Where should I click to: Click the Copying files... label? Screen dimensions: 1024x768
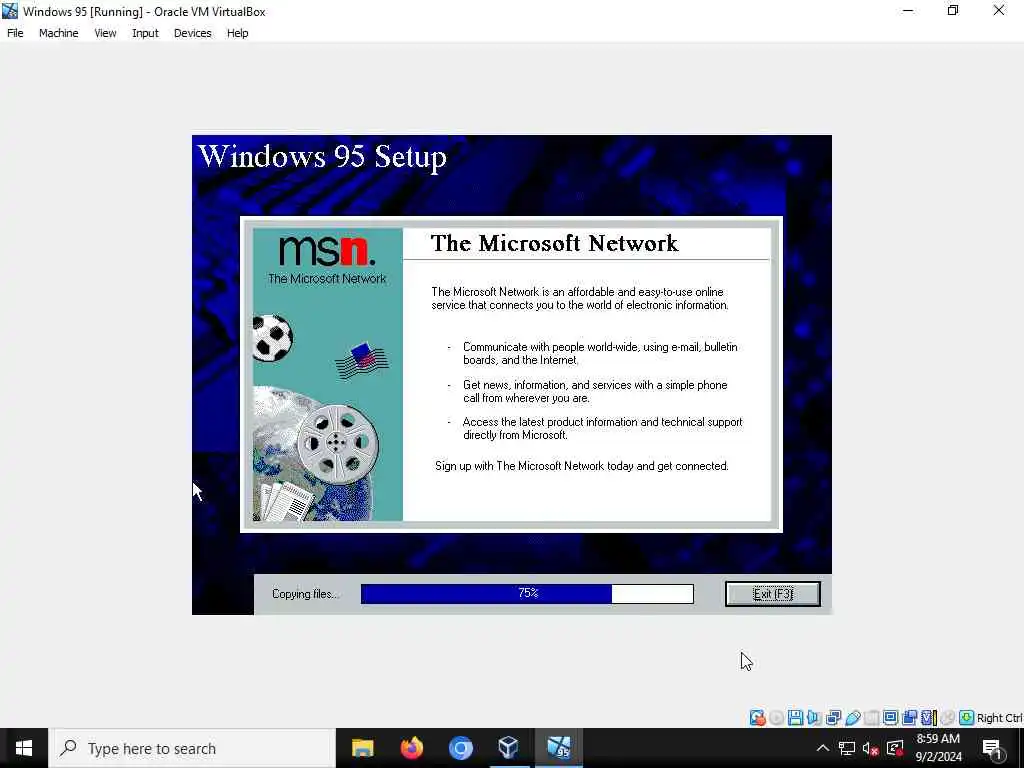[x=306, y=594]
